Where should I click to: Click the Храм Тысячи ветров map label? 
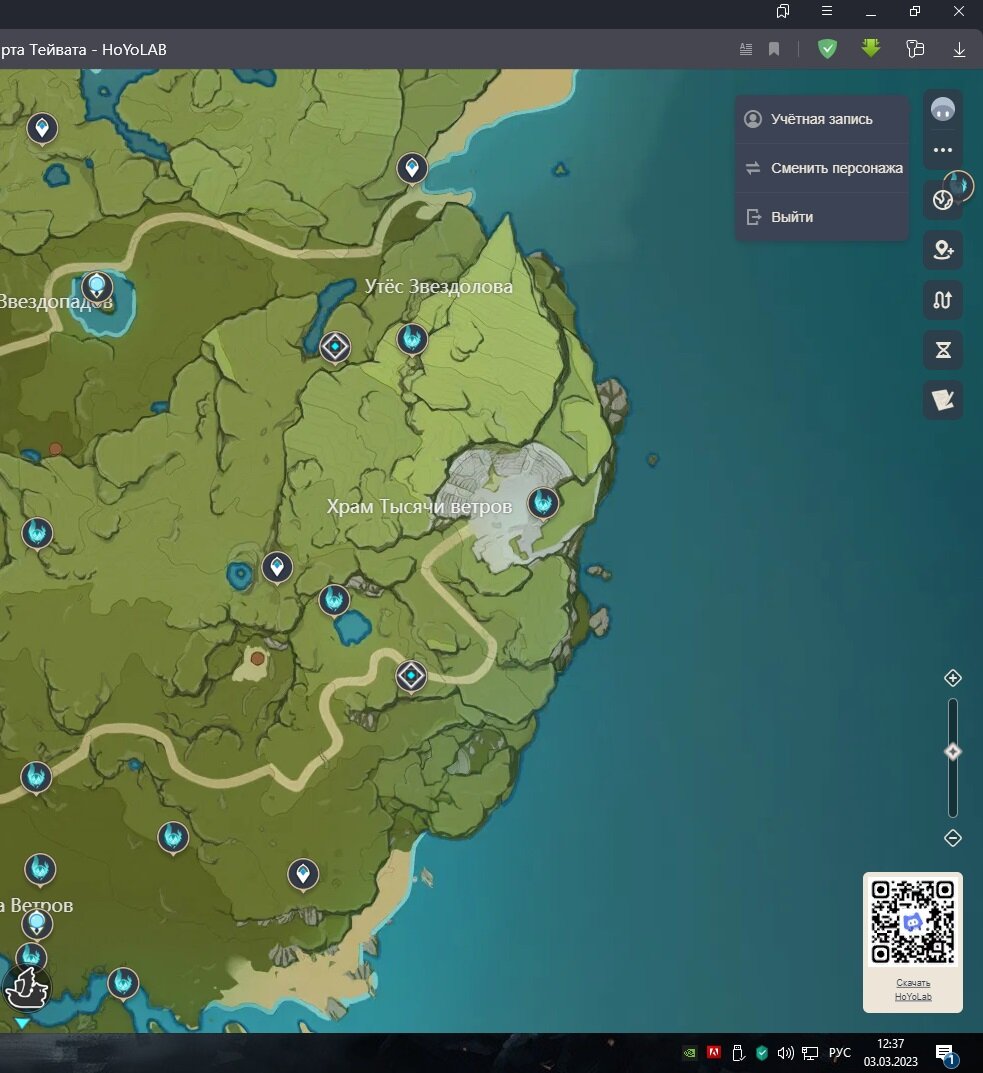419,506
